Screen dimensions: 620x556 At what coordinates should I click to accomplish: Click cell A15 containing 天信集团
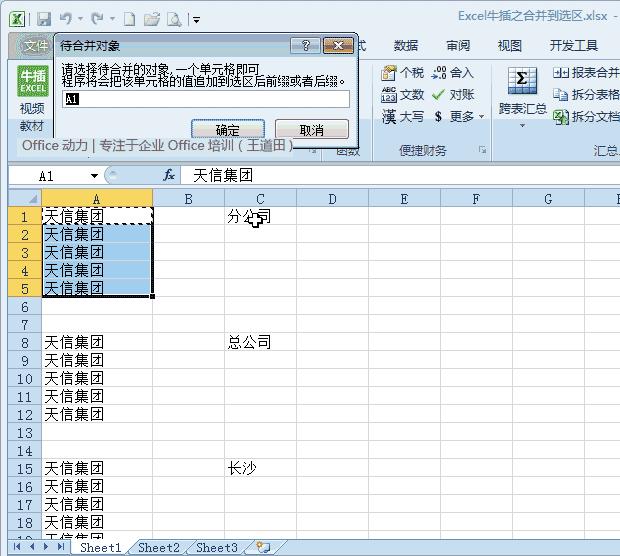click(x=97, y=468)
